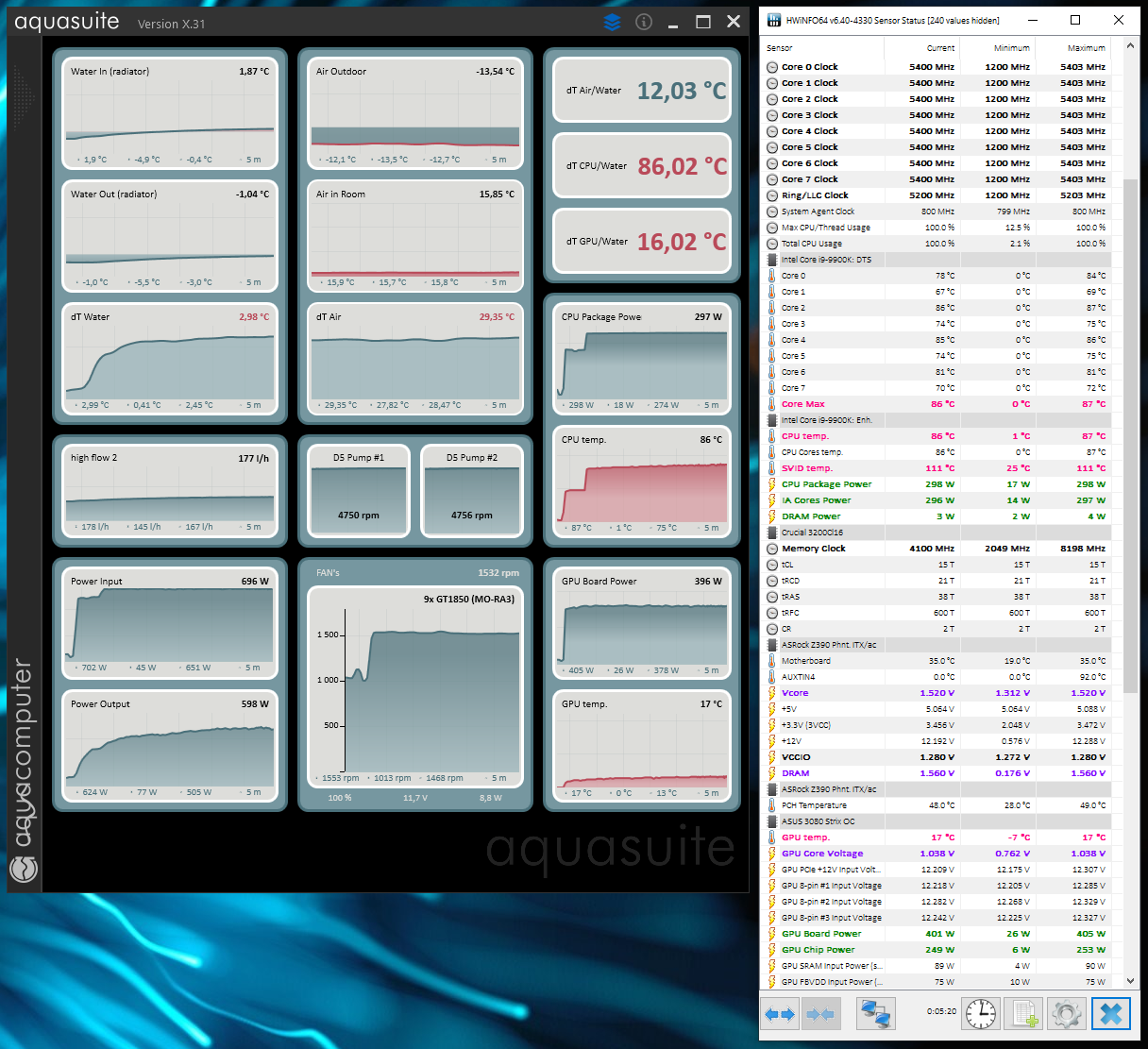Click the HWiNFO collapse-columns arrows button
Screen dimensions: 1148x1049
[x=820, y=1014]
